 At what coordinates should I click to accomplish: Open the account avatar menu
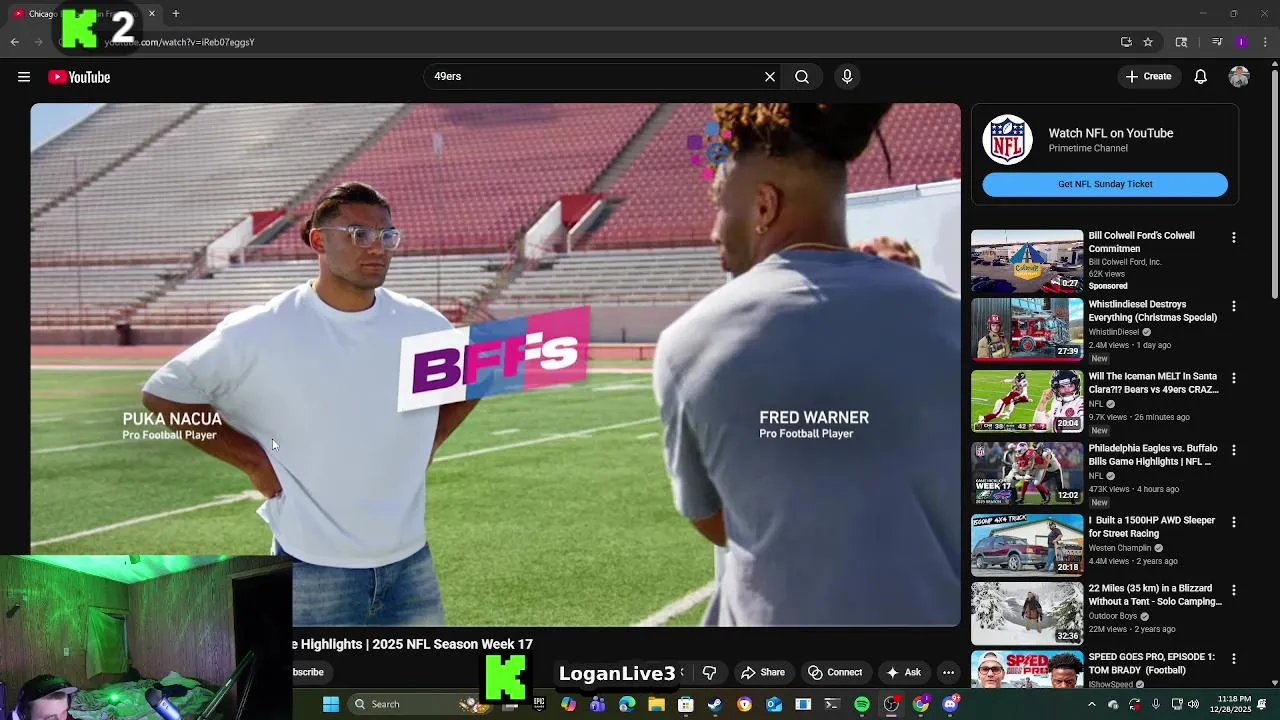(1239, 76)
